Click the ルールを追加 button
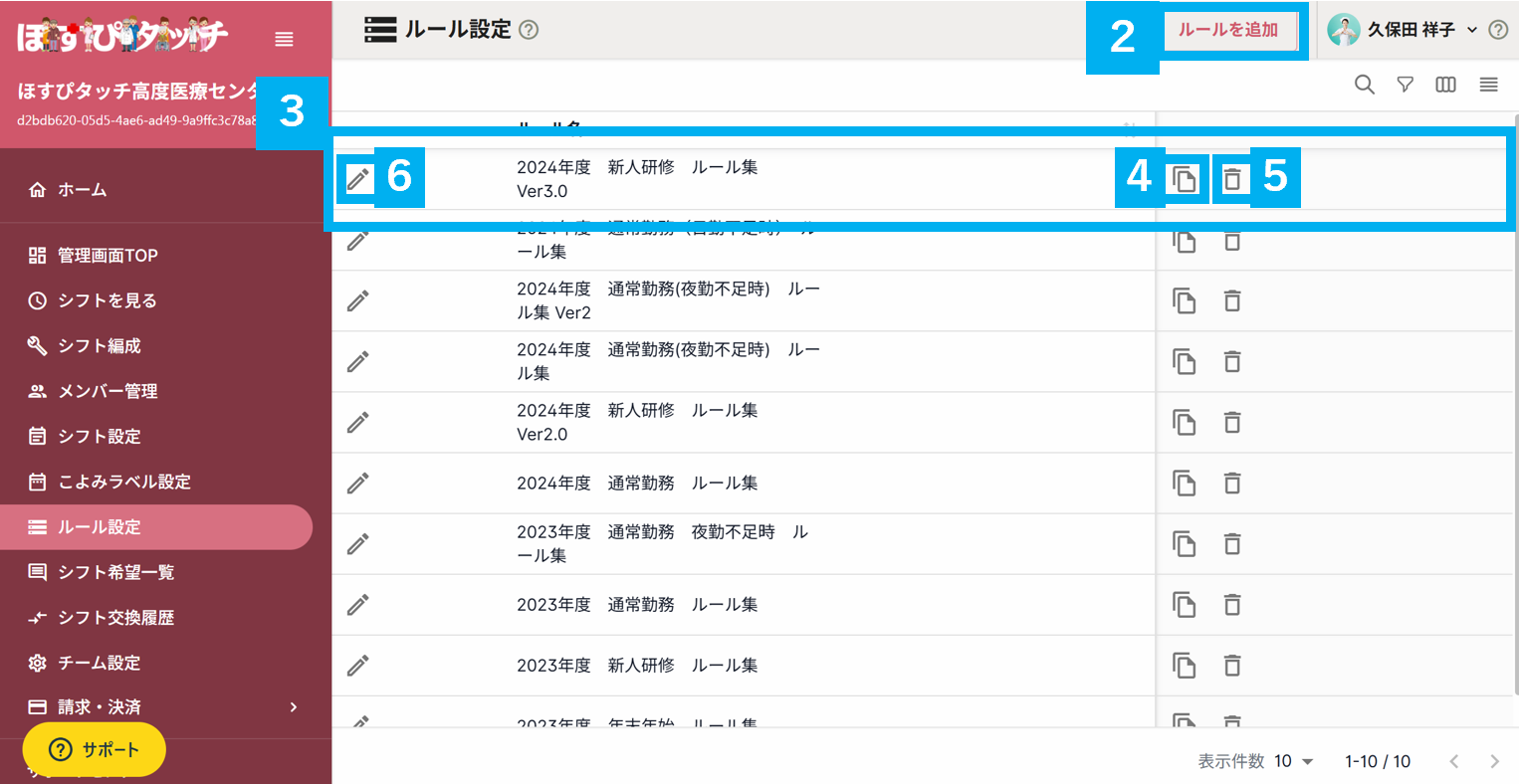Viewport: 1519px width, 784px height. pos(1233,31)
